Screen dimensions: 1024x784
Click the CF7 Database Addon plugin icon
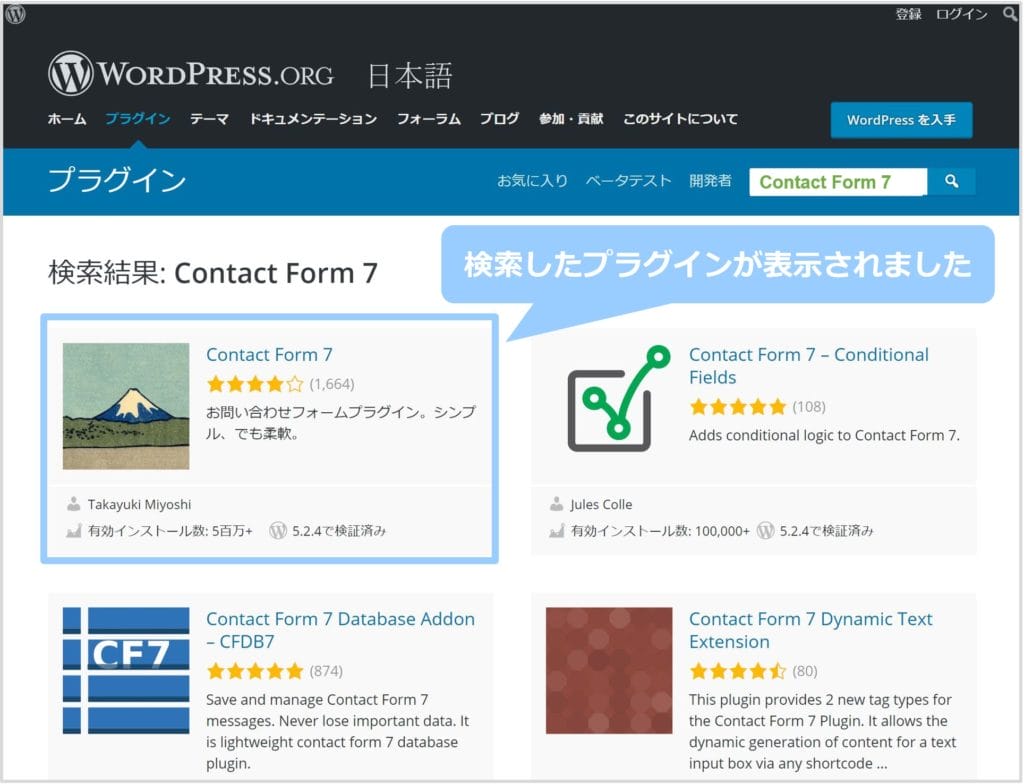pos(126,670)
